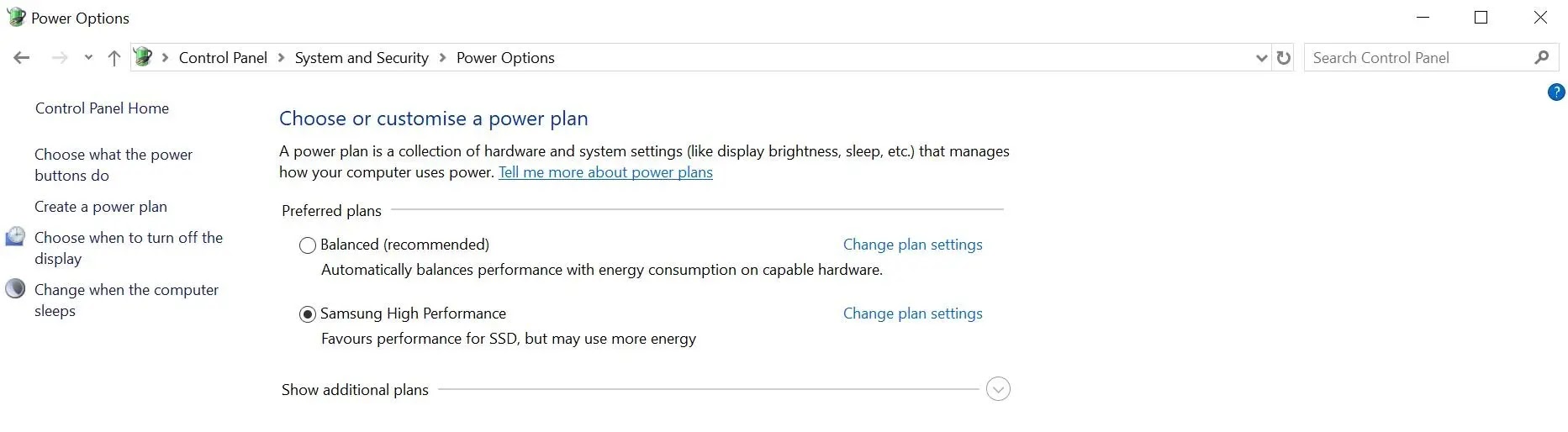1568x432 pixels.
Task: Click the up arrow to parent folder
Action: click(114, 58)
